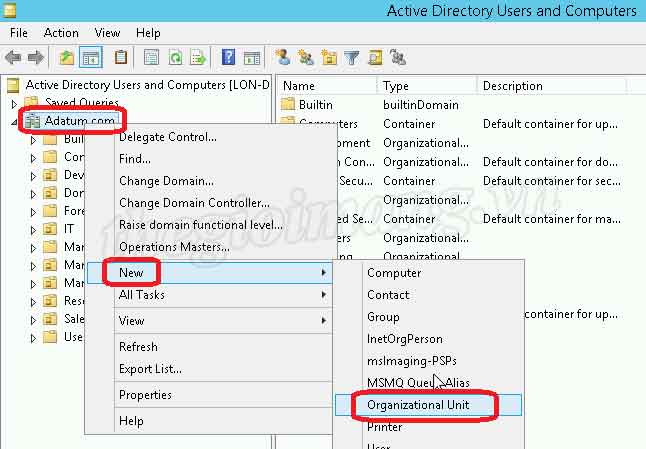Image resolution: width=646 pixels, height=449 pixels.
Task: Expand the IT tree node
Action: (x=33, y=230)
